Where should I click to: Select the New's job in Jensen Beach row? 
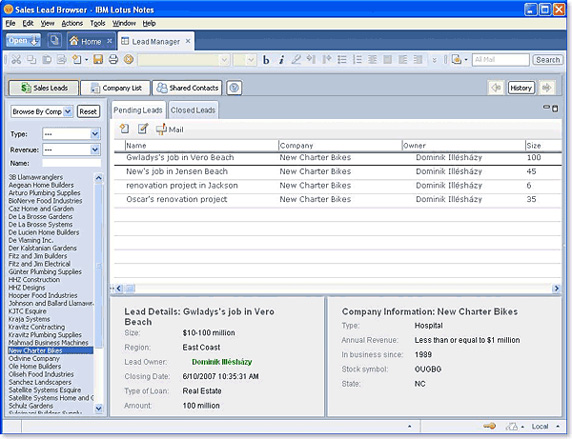click(x=337, y=172)
